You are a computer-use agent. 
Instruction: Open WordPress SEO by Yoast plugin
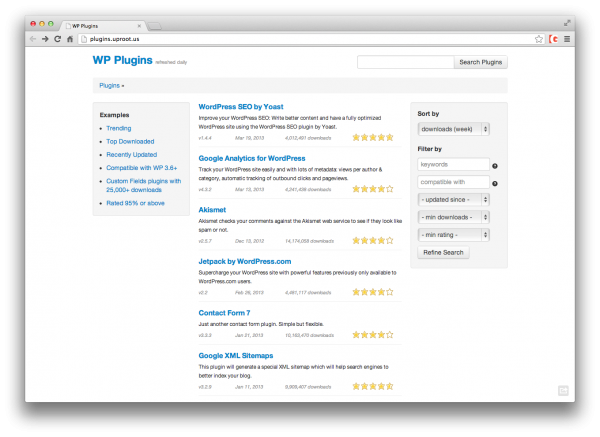241,107
